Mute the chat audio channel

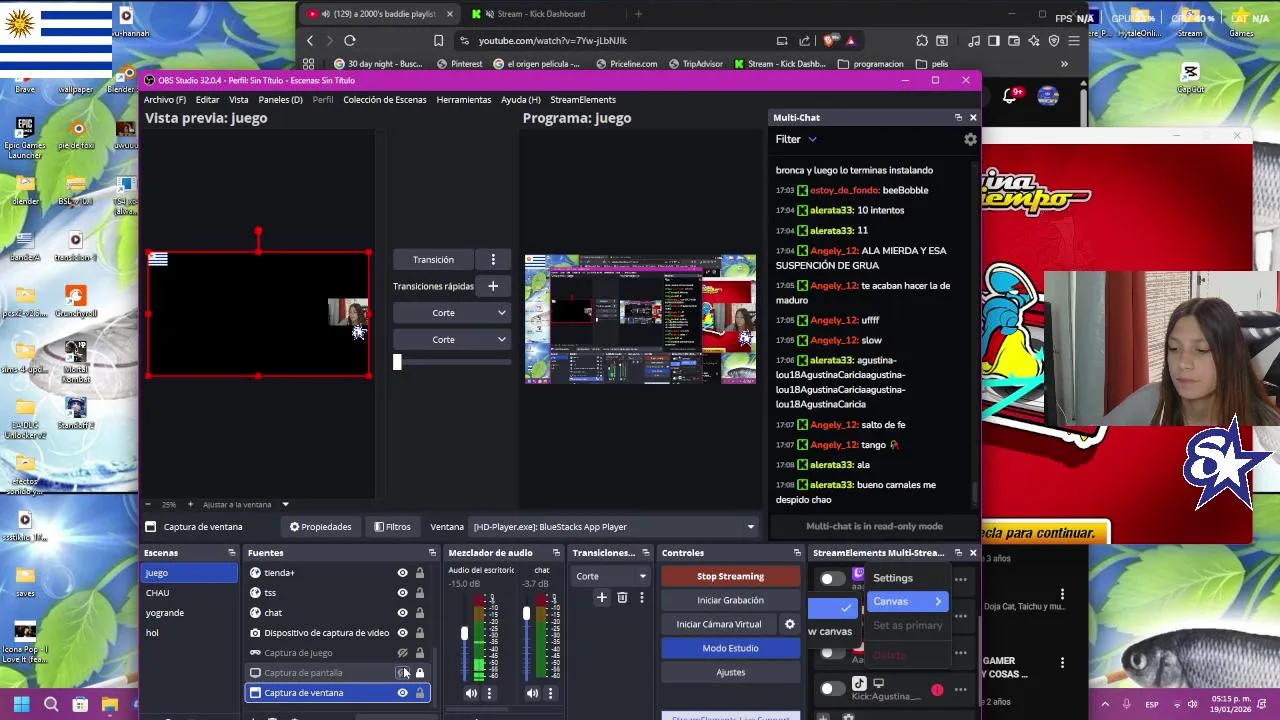pos(532,693)
